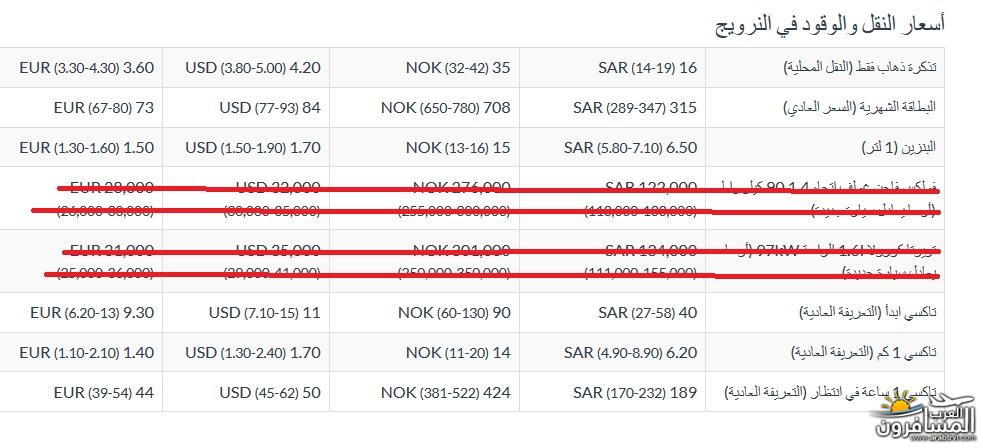Viewport: 983px width, 448px height.
Task: Click the USD 11 taxi start price
Action: coord(264,312)
